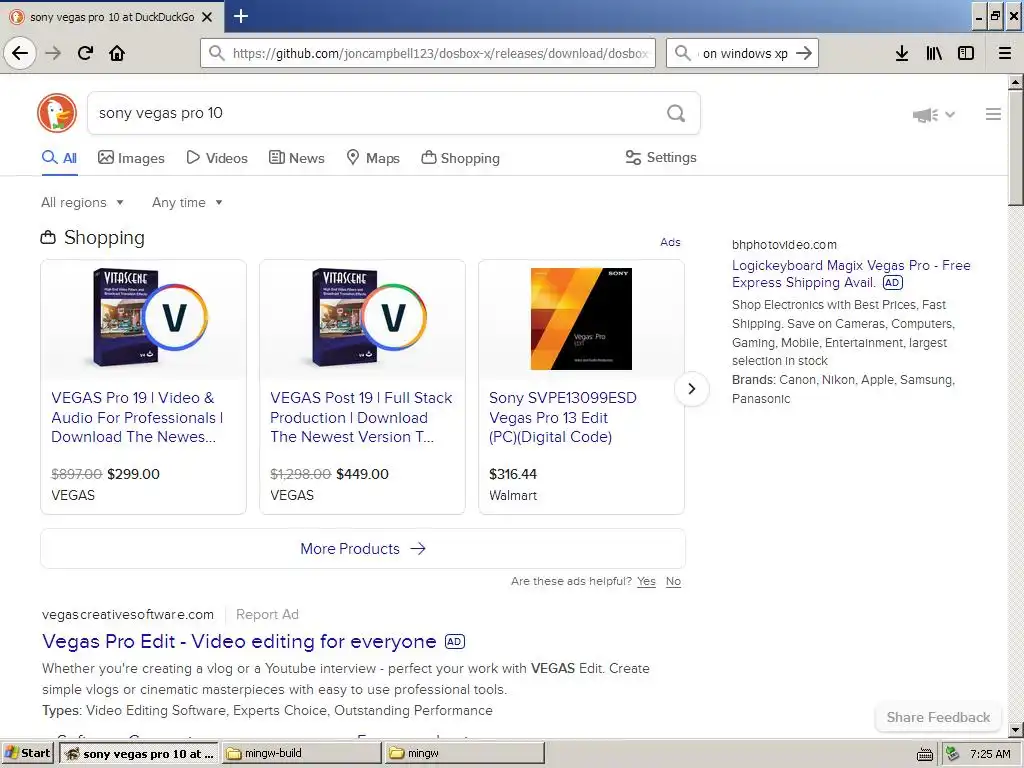The image size is (1024, 768).
Task: Open the search Settings menu
Action: (661, 157)
